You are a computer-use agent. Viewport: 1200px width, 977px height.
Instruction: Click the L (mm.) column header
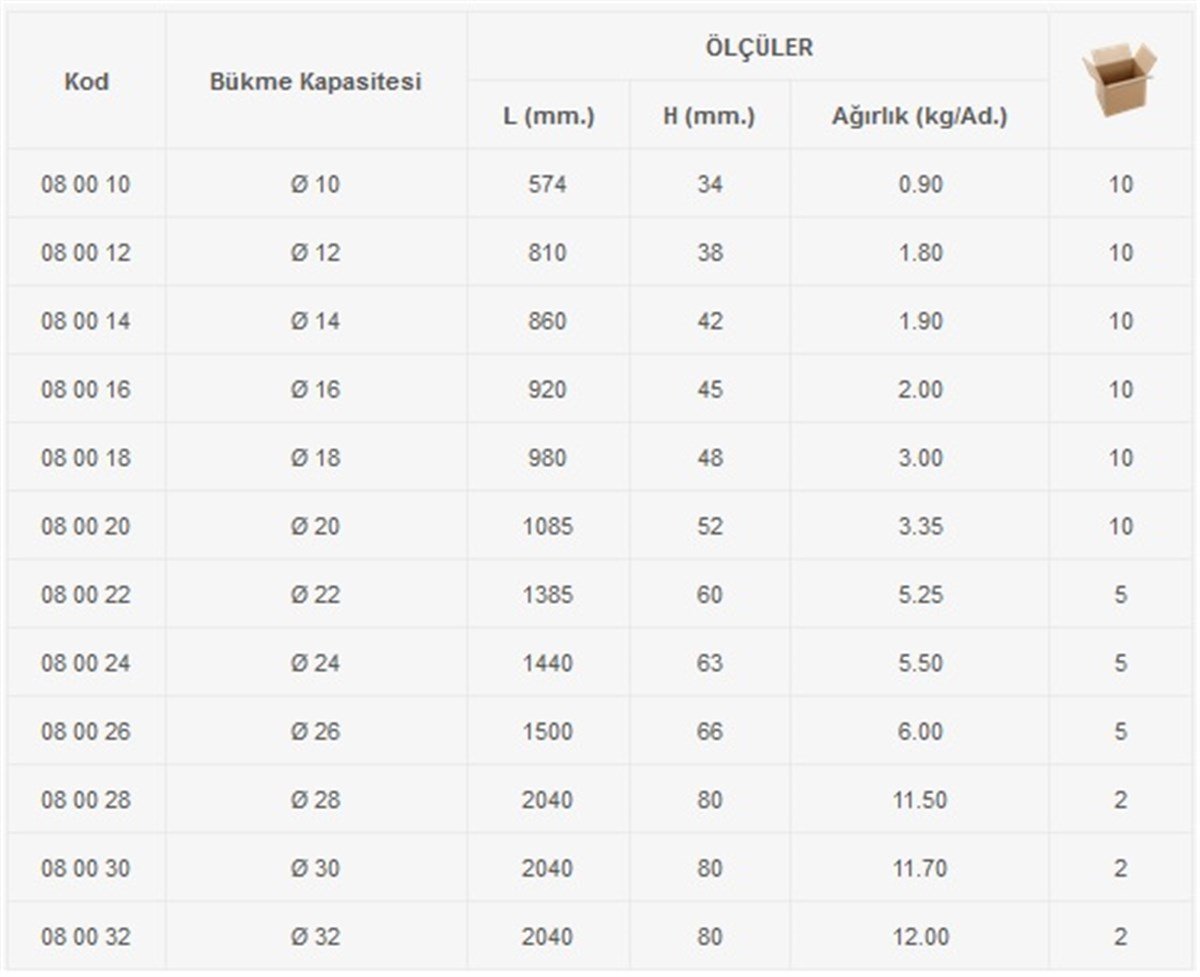pos(548,116)
